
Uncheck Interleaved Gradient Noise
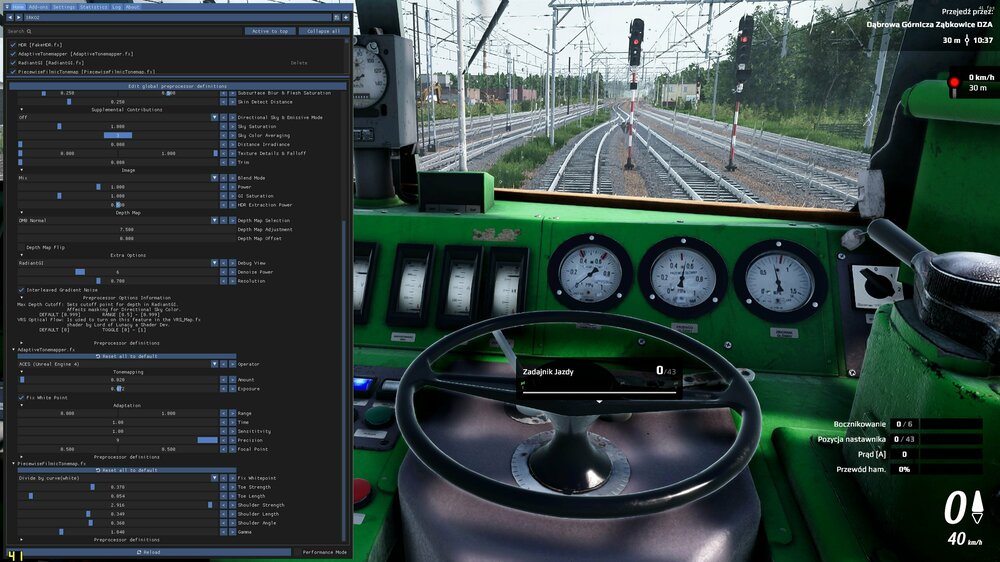(x=21, y=290)
